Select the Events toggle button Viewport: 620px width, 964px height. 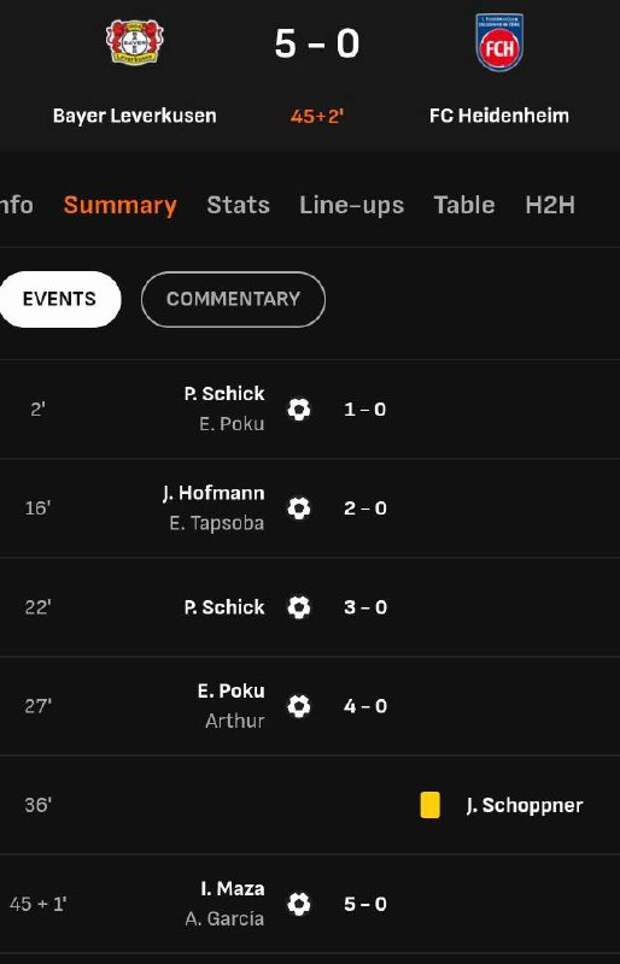pyautogui.click(x=59, y=299)
